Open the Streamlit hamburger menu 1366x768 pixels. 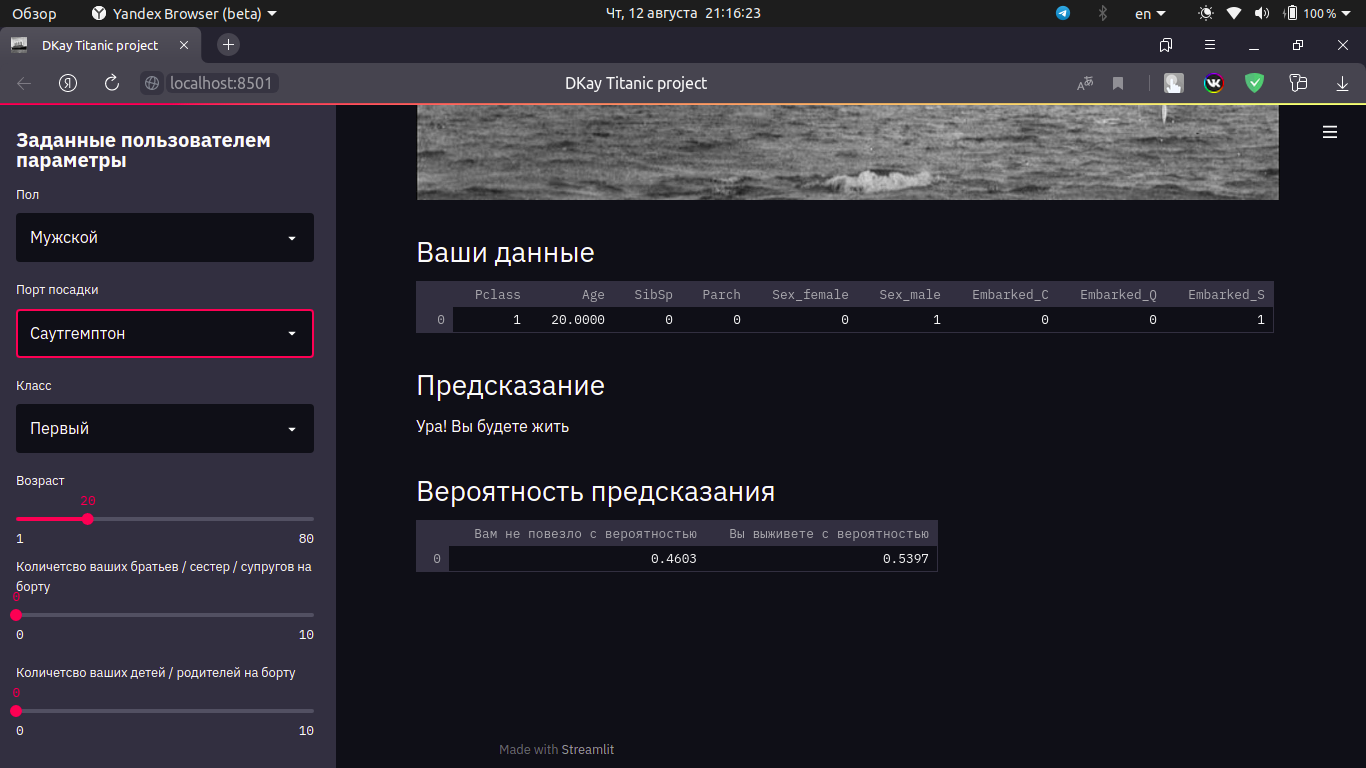pyautogui.click(x=1330, y=132)
